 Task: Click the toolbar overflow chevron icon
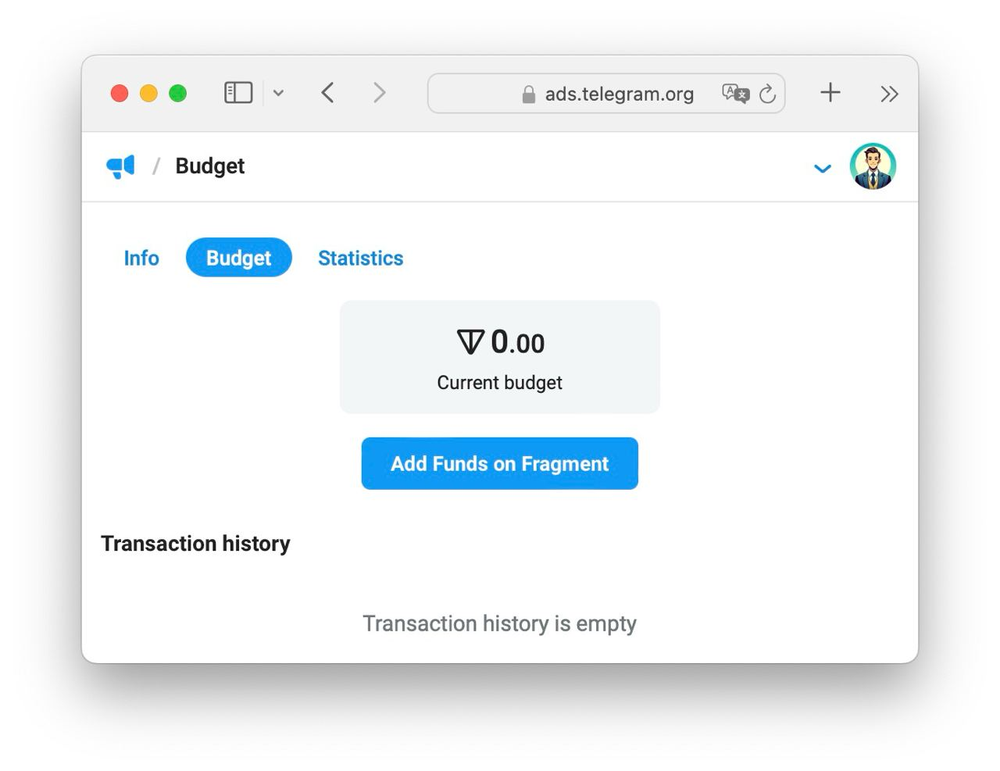(889, 93)
